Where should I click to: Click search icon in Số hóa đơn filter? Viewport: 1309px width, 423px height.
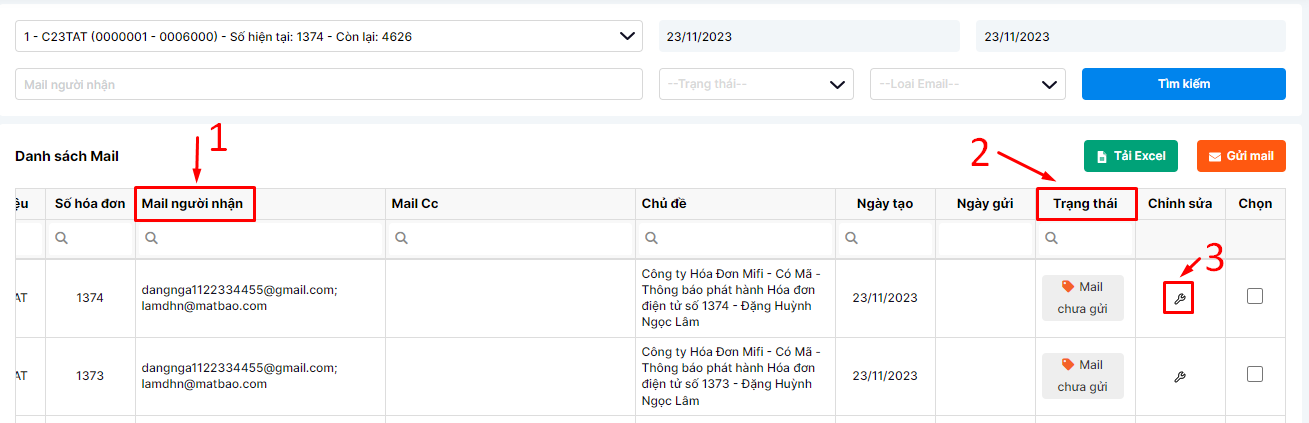[61, 239]
